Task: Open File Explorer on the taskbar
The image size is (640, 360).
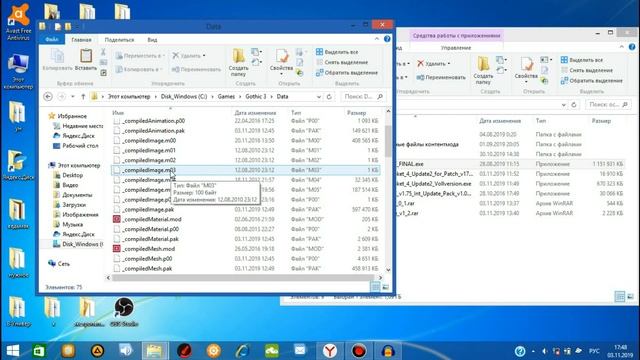Action: (x=154, y=351)
